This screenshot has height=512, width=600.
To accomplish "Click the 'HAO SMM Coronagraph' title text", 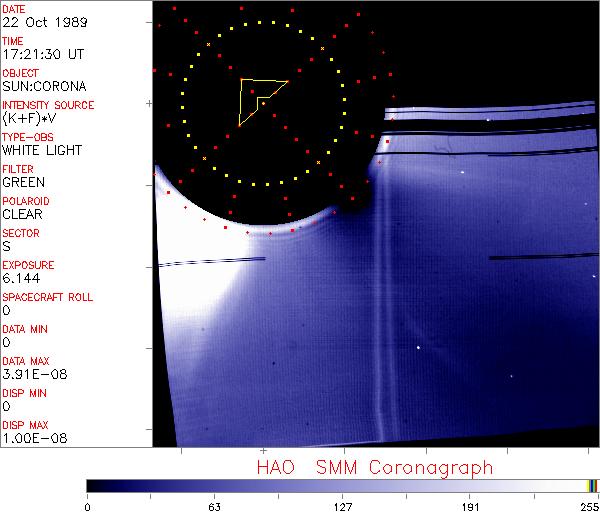I will point(374,467).
